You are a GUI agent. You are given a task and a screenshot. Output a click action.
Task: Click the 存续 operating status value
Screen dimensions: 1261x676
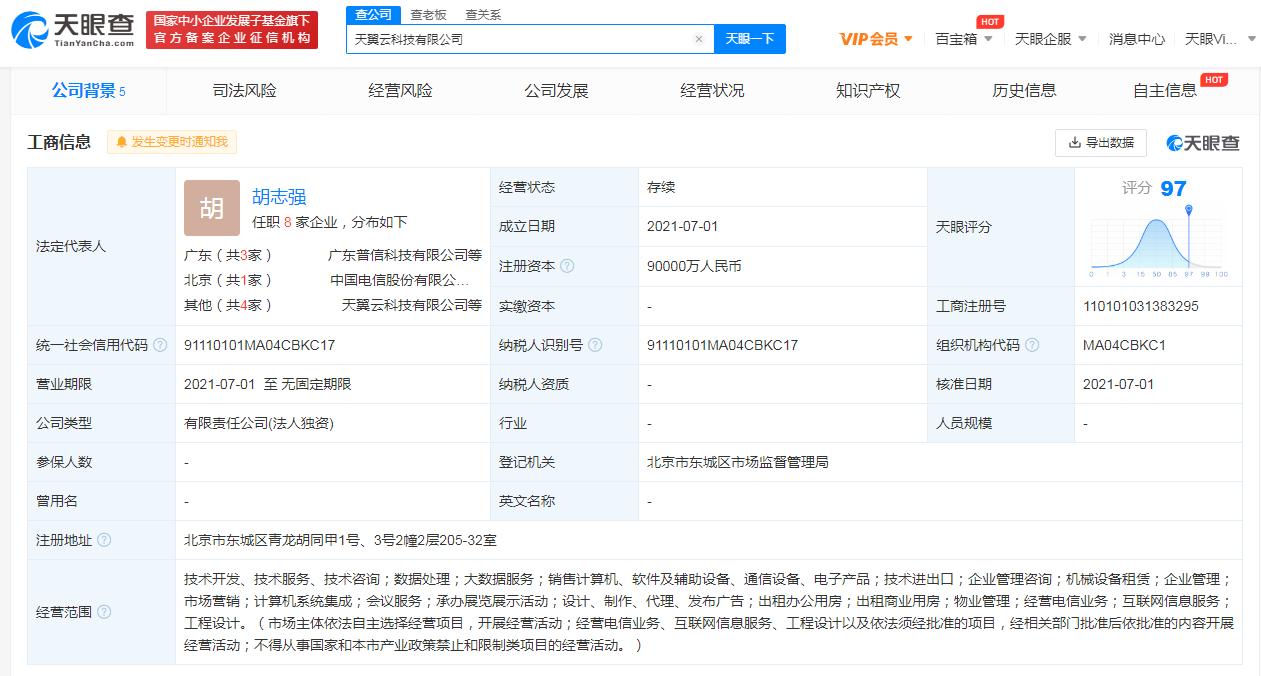point(661,188)
